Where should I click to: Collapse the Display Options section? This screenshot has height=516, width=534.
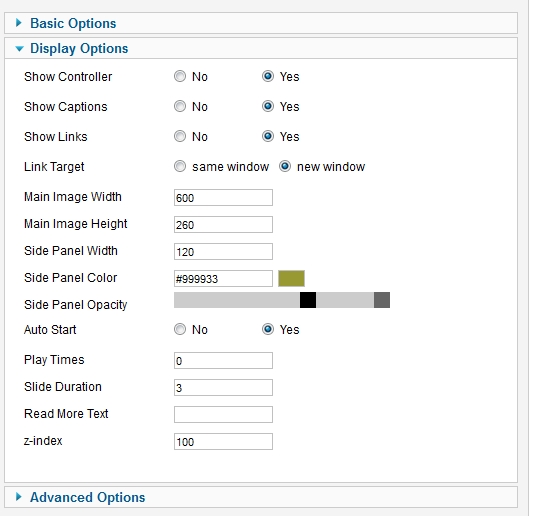(x=79, y=49)
